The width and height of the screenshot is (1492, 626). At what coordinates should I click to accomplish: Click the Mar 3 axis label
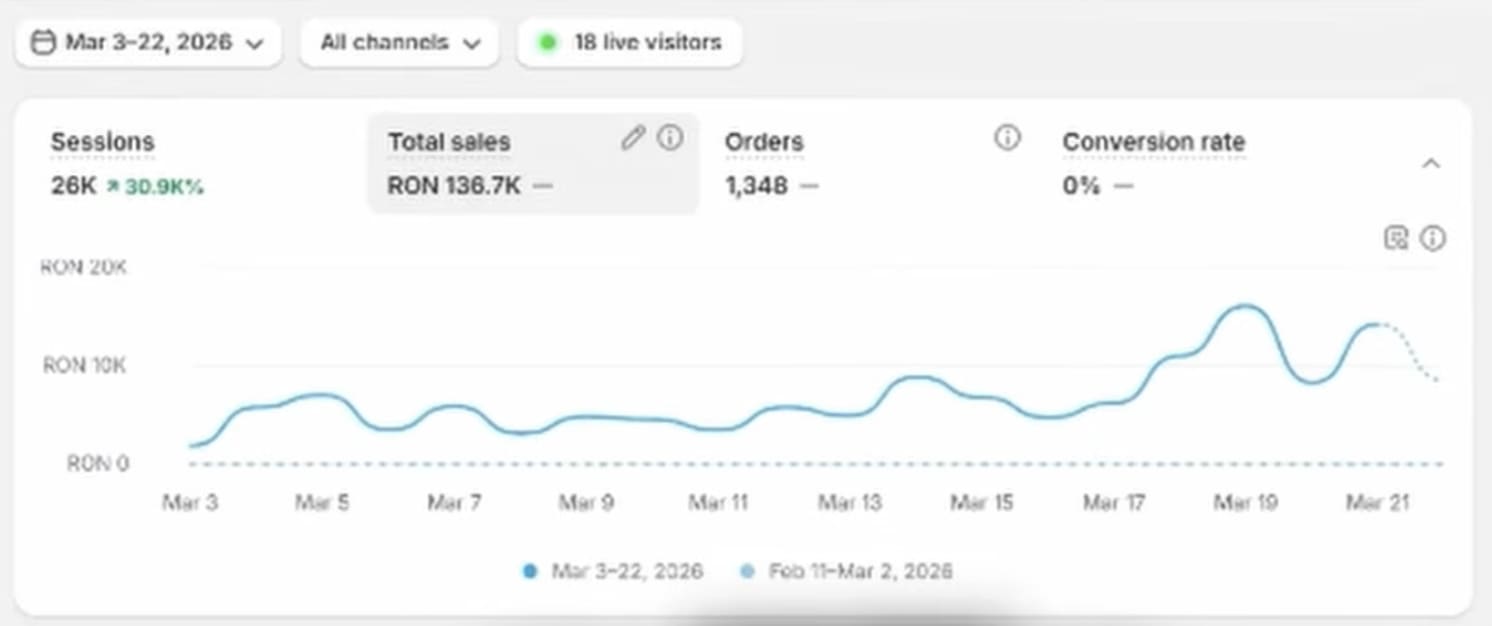click(190, 502)
